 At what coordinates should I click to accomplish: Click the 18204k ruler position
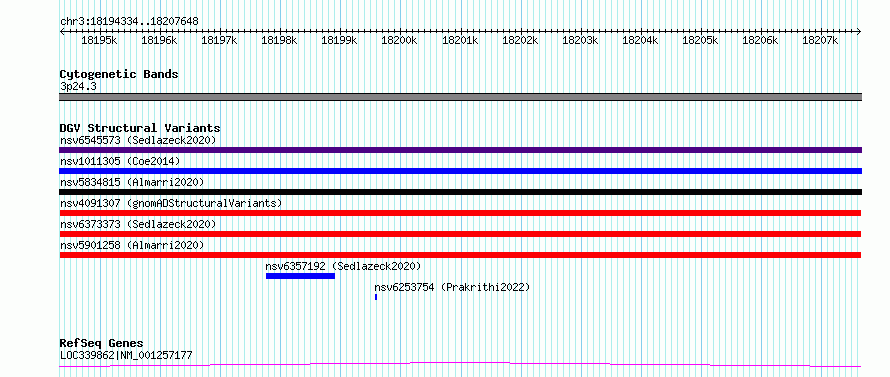[640, 40]
